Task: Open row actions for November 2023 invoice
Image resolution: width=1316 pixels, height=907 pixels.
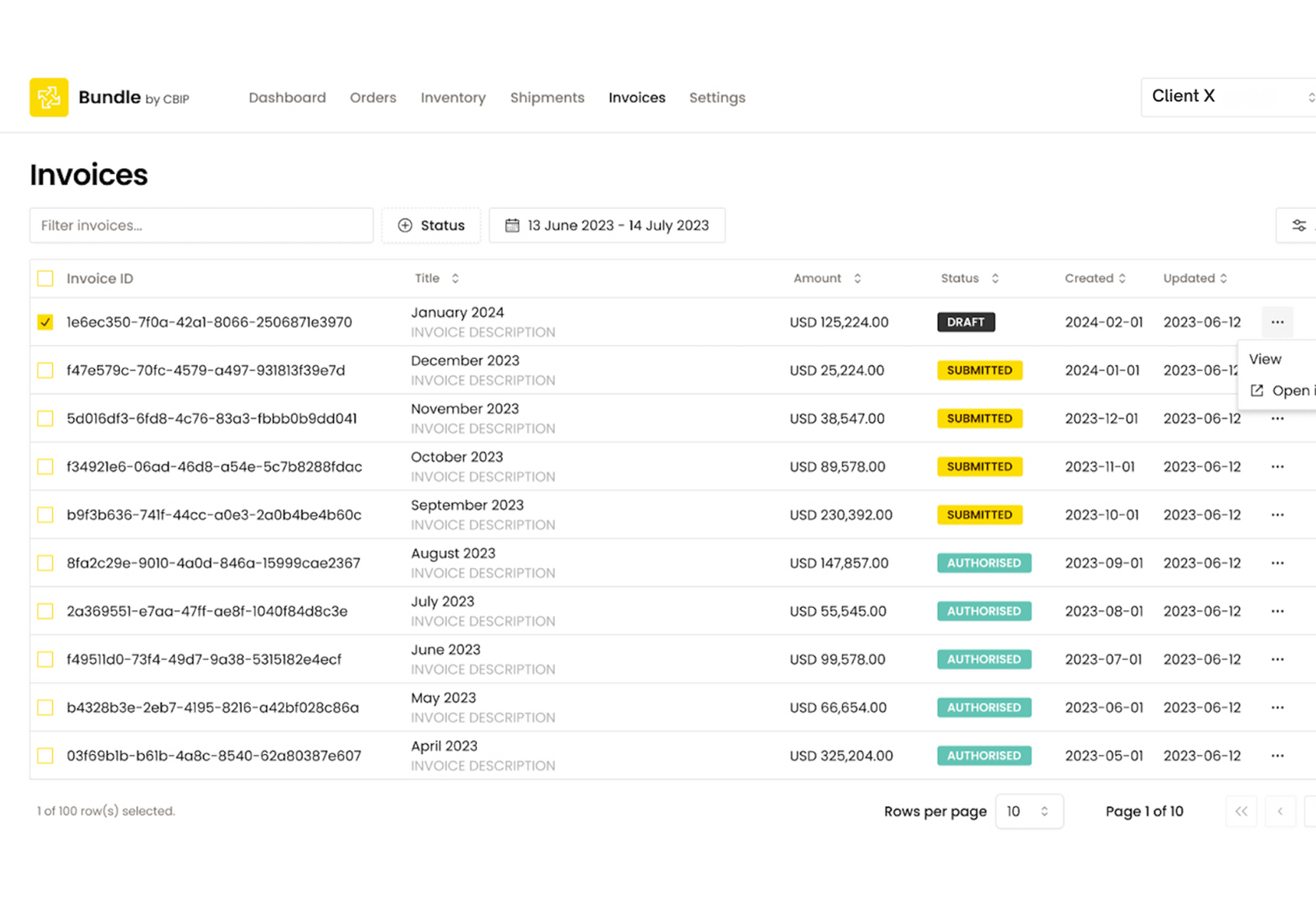Action: [1277, 418]
